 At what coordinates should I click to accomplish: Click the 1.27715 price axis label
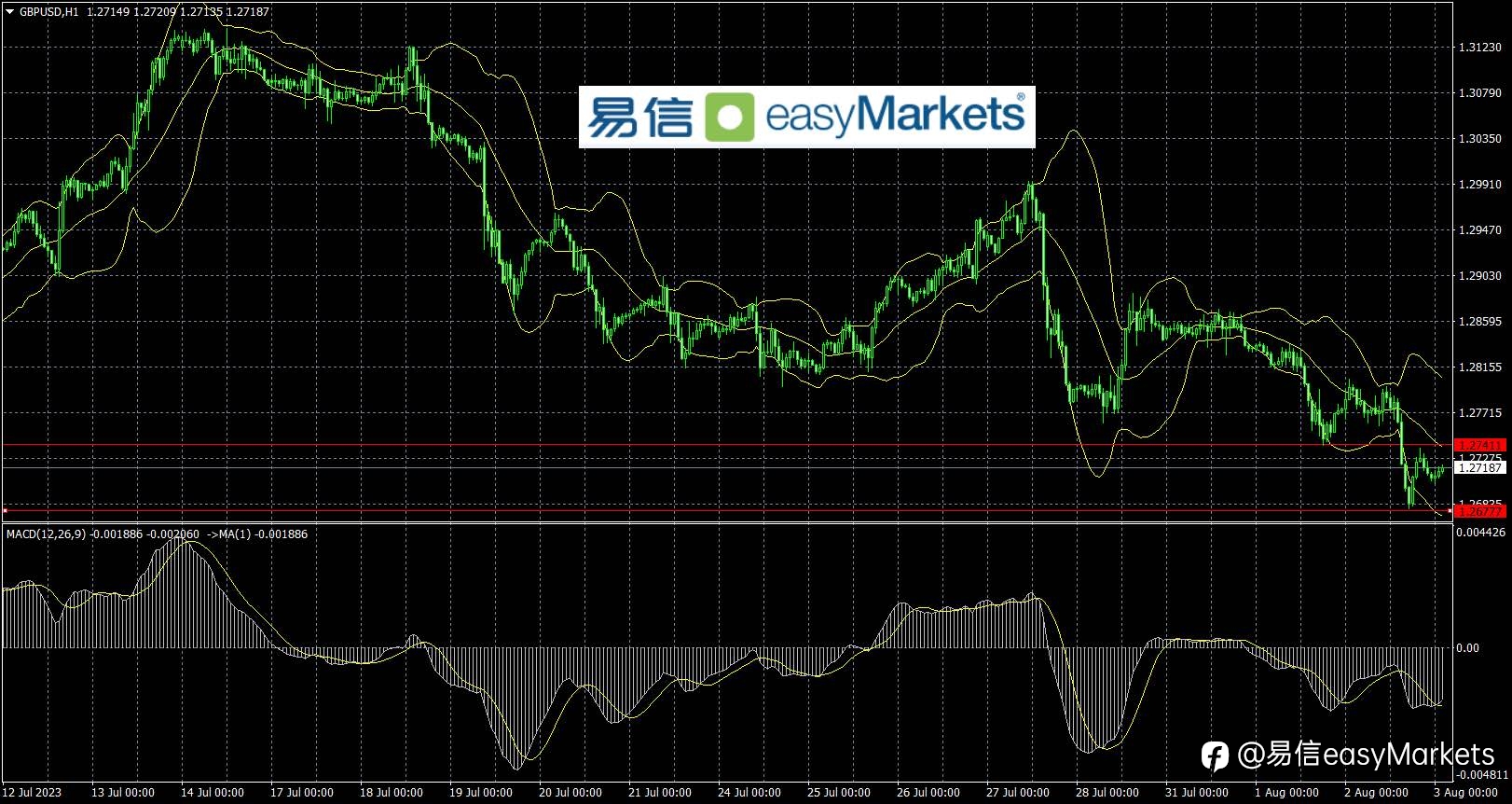click(1480, 413)
